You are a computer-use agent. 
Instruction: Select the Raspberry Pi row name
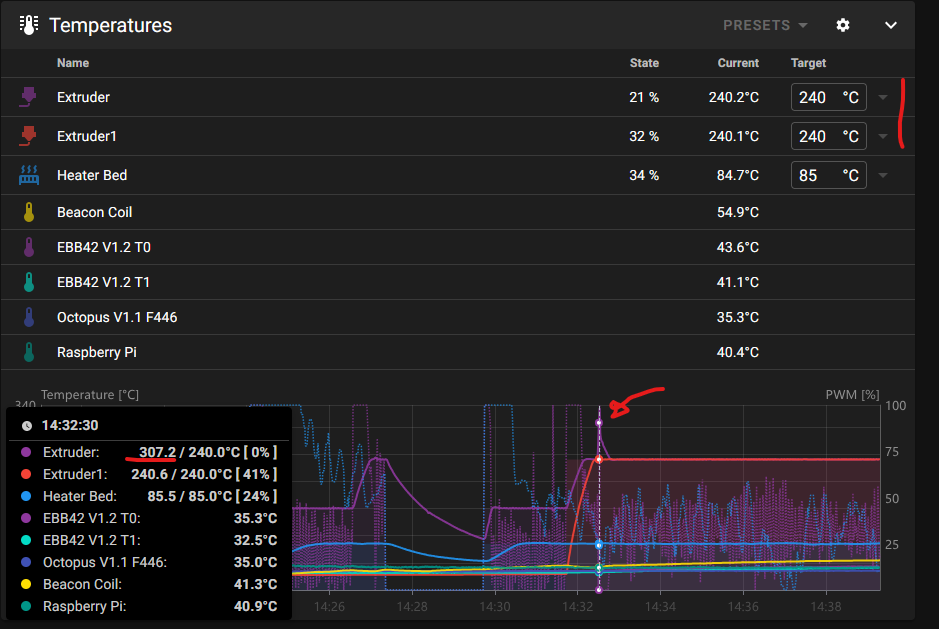(97, 352)
